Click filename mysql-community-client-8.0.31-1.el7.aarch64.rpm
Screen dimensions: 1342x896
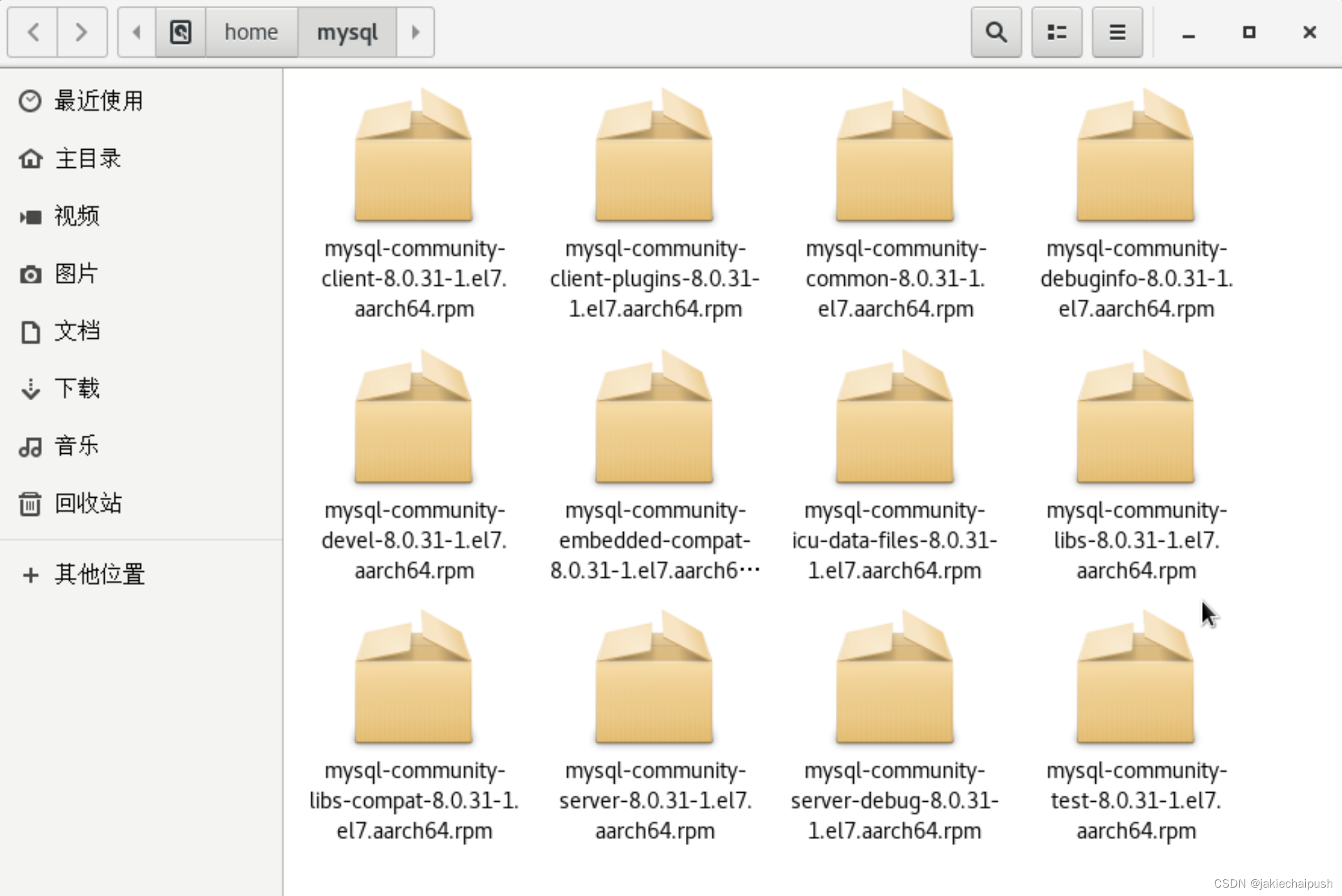click(414, 279)
